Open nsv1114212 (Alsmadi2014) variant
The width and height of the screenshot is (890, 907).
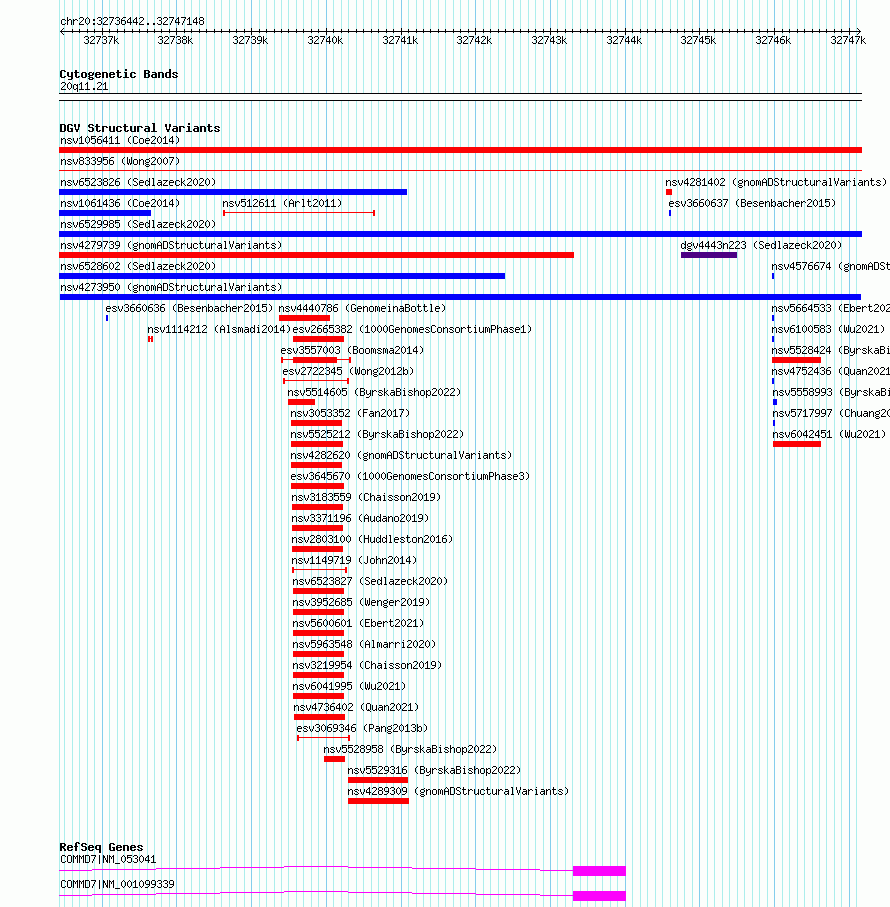tap(219, 329)
